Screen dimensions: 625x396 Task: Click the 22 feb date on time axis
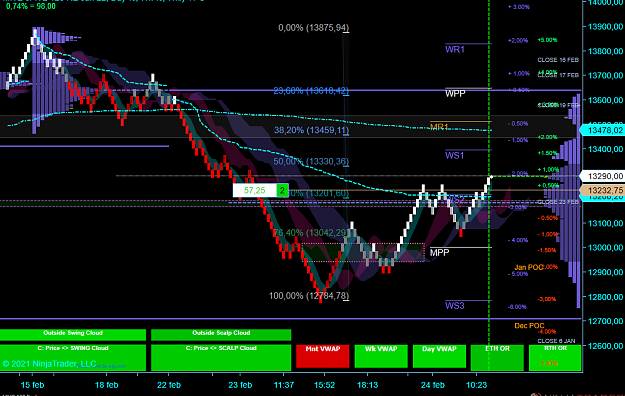click(169, 385)
